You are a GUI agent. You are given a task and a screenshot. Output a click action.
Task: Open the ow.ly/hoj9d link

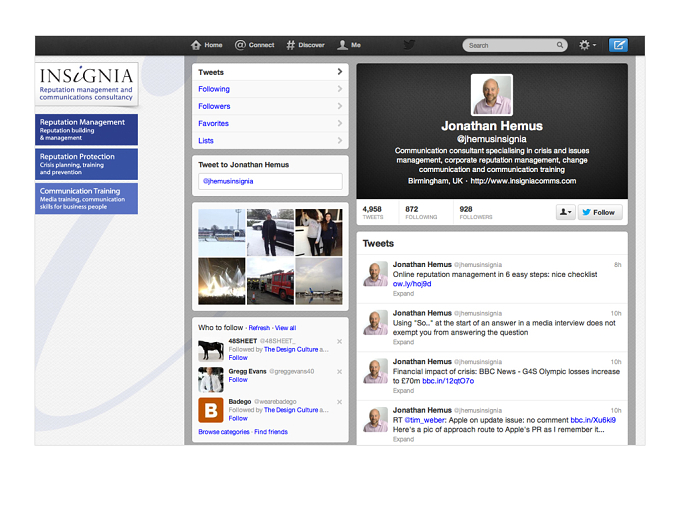pyautogui.click(x=412, y=284)
